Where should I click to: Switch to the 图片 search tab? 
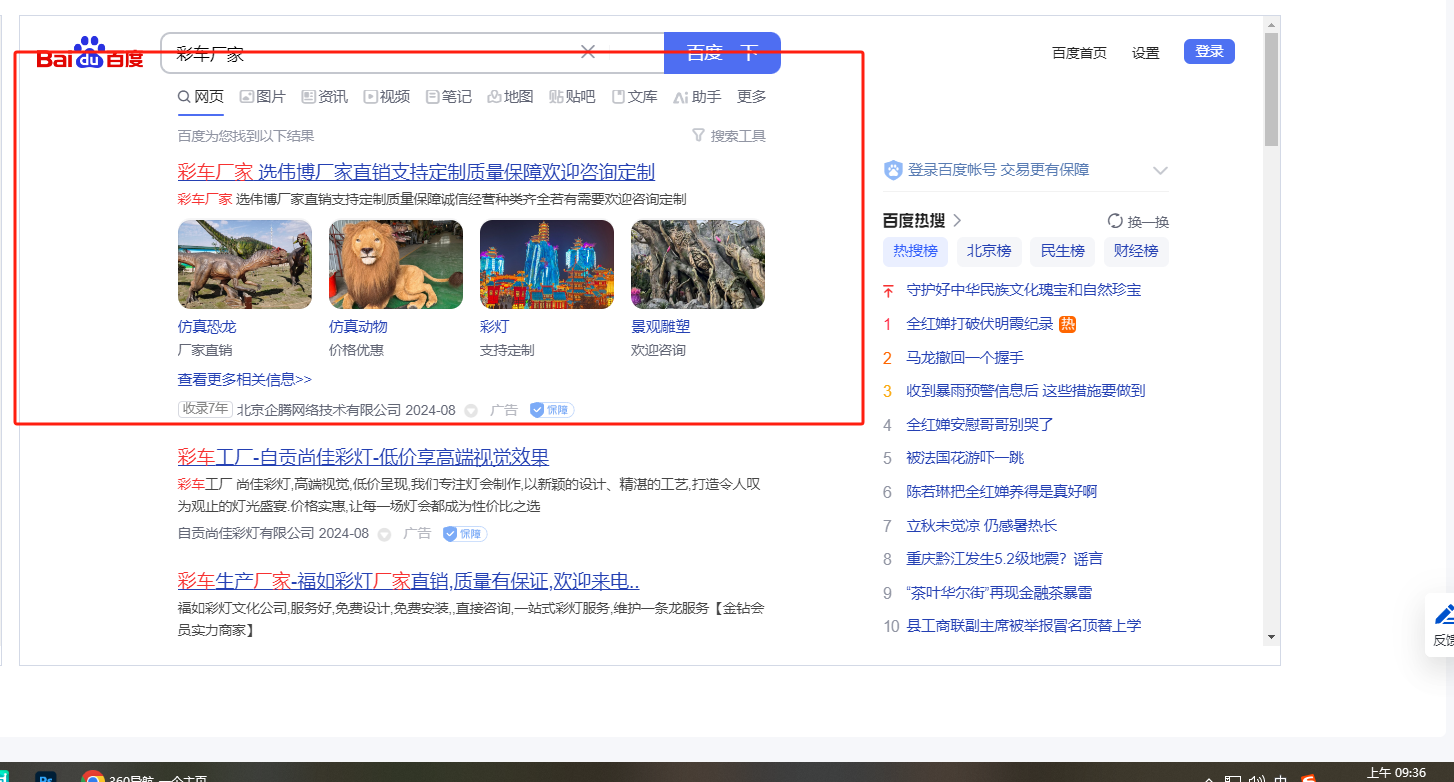click(262, 97)
